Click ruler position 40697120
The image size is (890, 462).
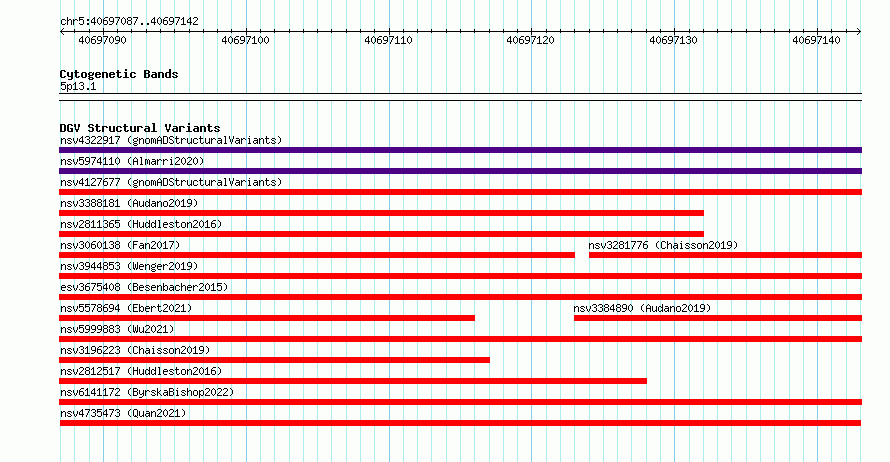(x=530, y=40)
